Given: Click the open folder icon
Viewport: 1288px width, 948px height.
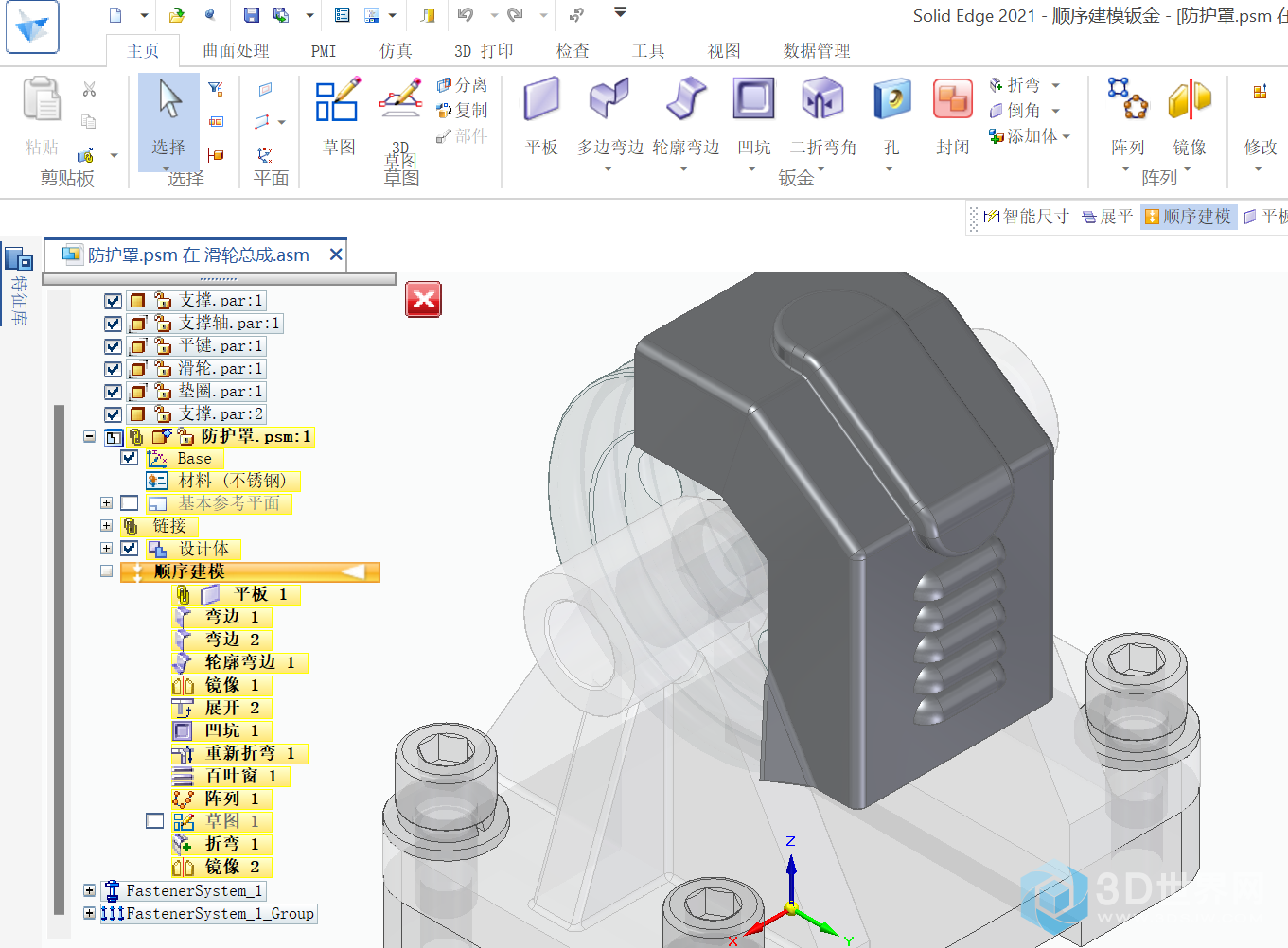Looking at the screenshot, I should (x=177, y=14).
